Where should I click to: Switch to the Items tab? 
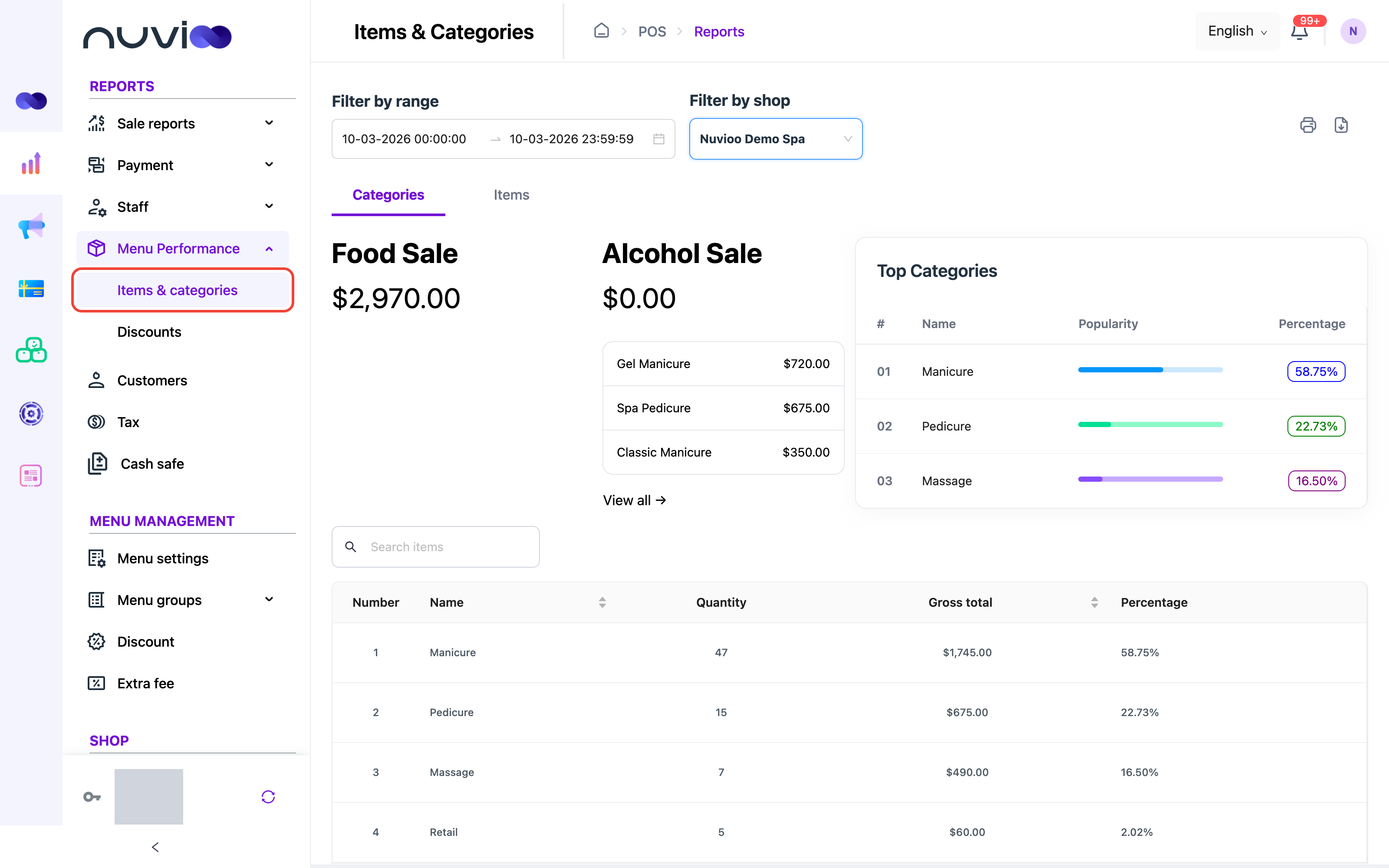[x=511, y=194]
